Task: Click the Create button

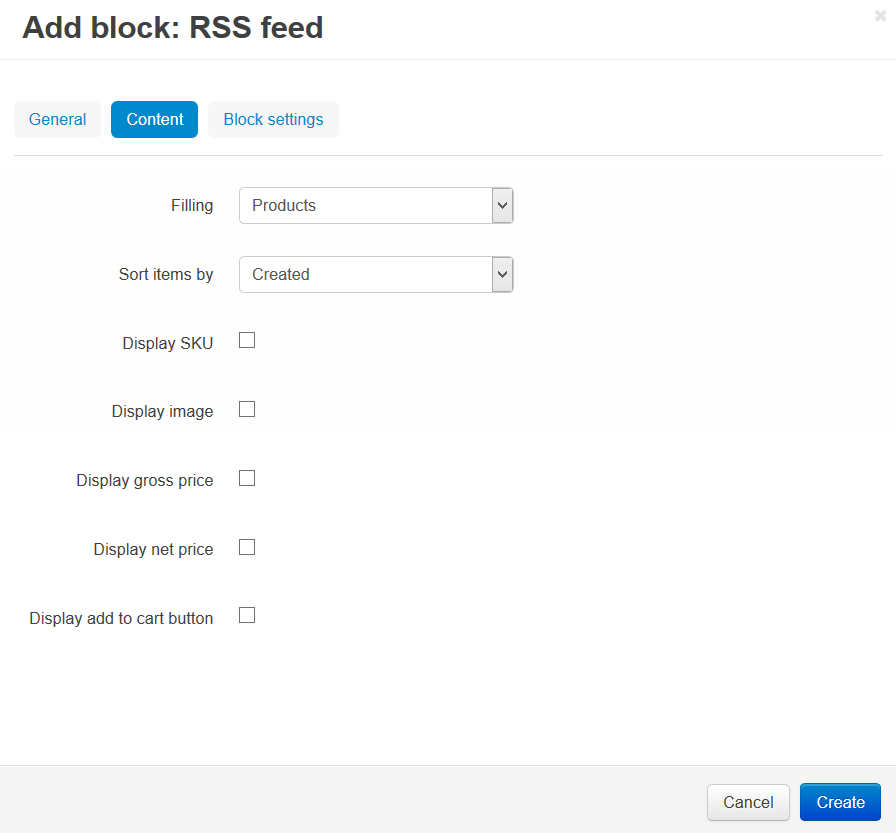Action: pos(840,802)
